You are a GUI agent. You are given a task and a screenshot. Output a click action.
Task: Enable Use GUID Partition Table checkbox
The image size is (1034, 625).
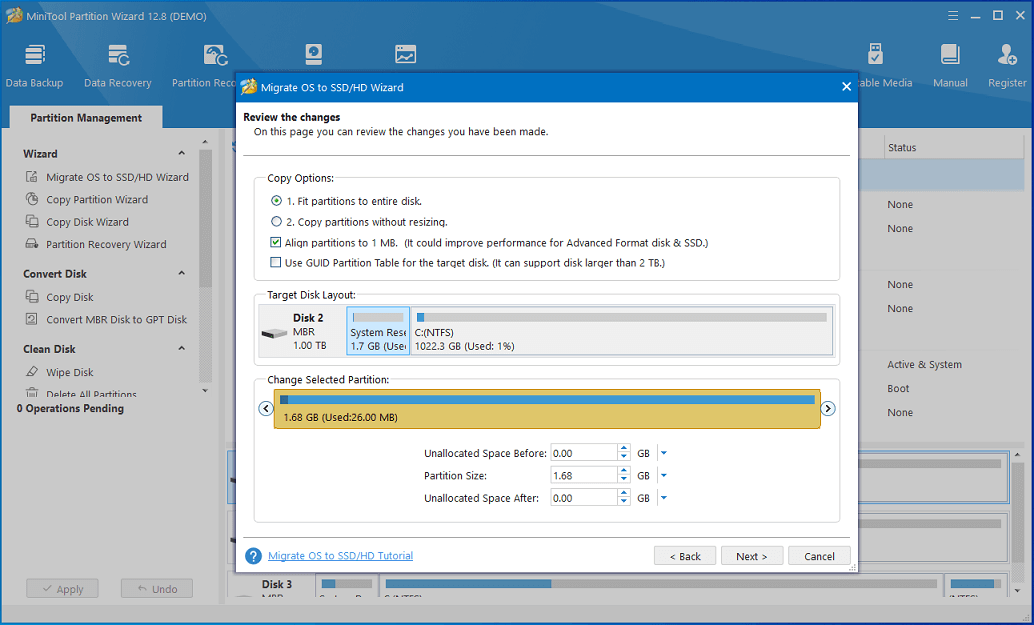point(276,262)
